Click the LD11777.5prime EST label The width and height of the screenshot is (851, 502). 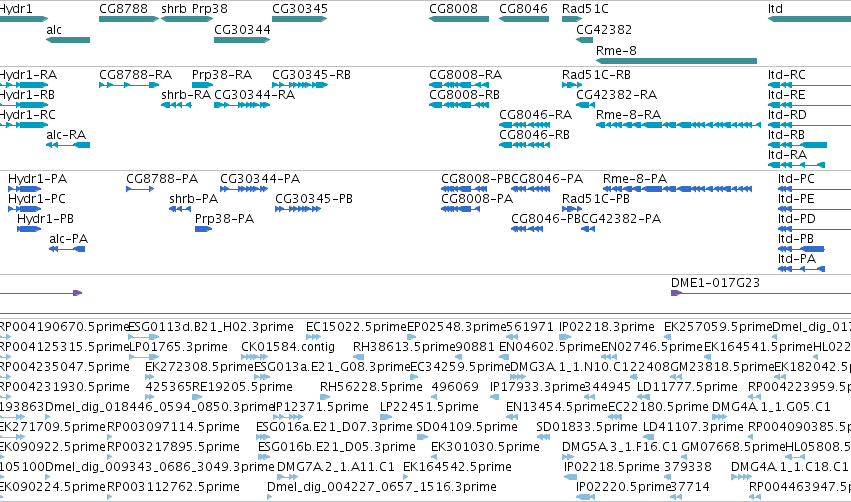(x=687, y=387)
